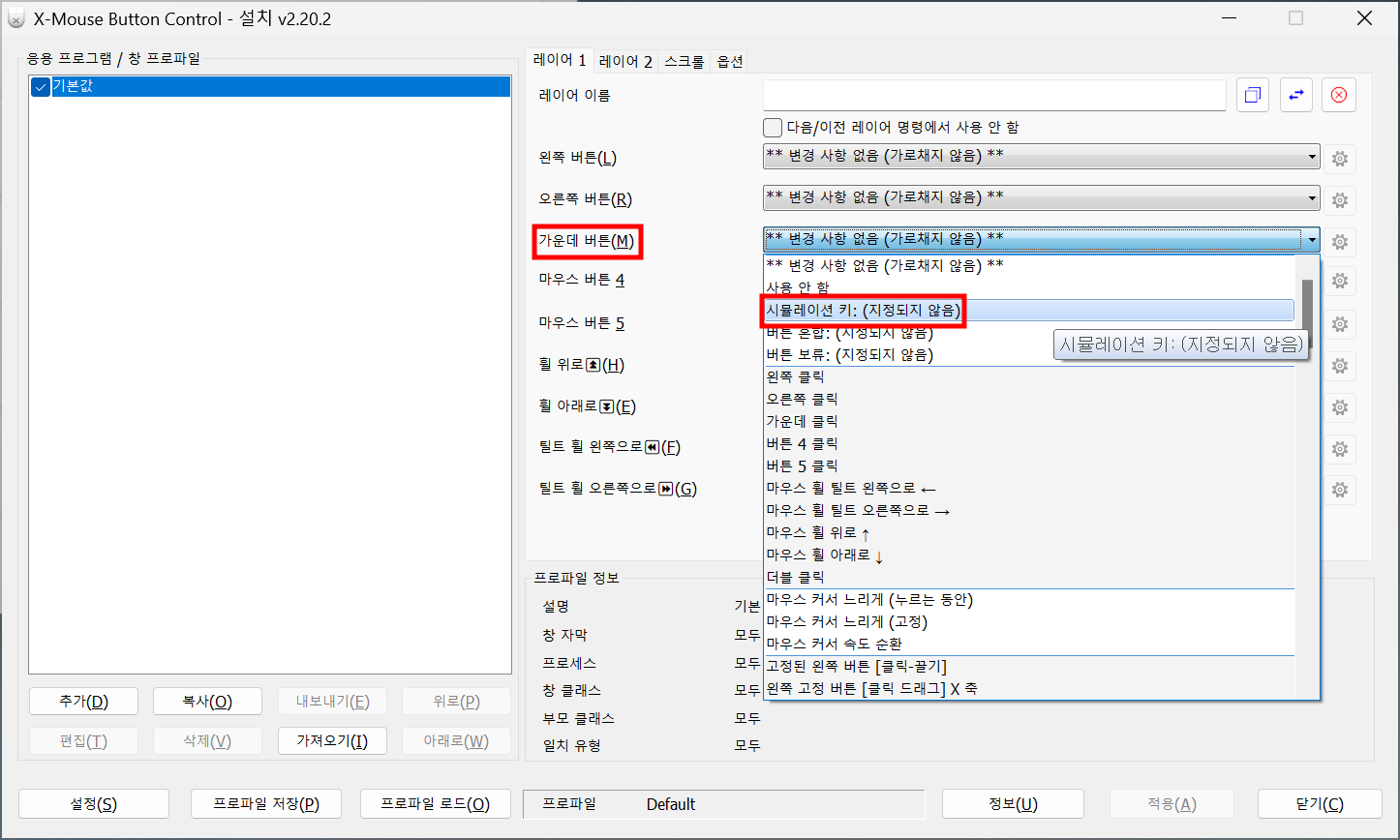Open the 옵션 tab
This screenshot has height=840, width=1400.
(730, 62)
